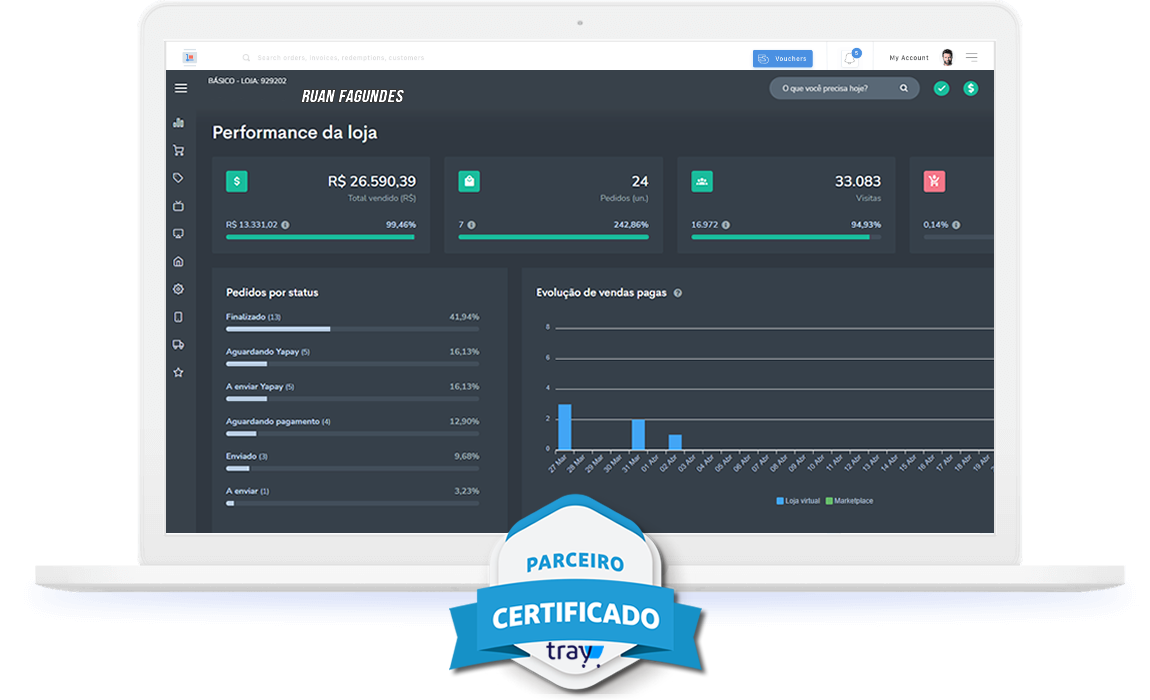Focus the 'Search orders, invoices' search field

point(341,58)
